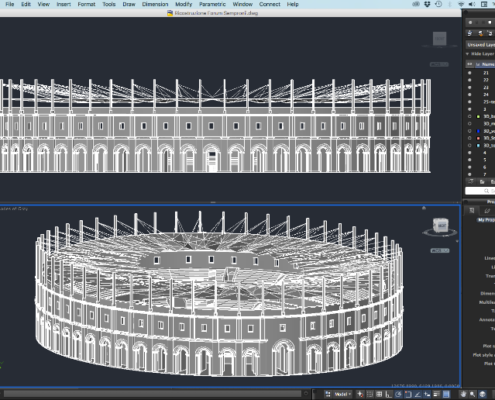495x400 pixels.
Task: Toggle visibility of layer 6
Action: point(470,167)
